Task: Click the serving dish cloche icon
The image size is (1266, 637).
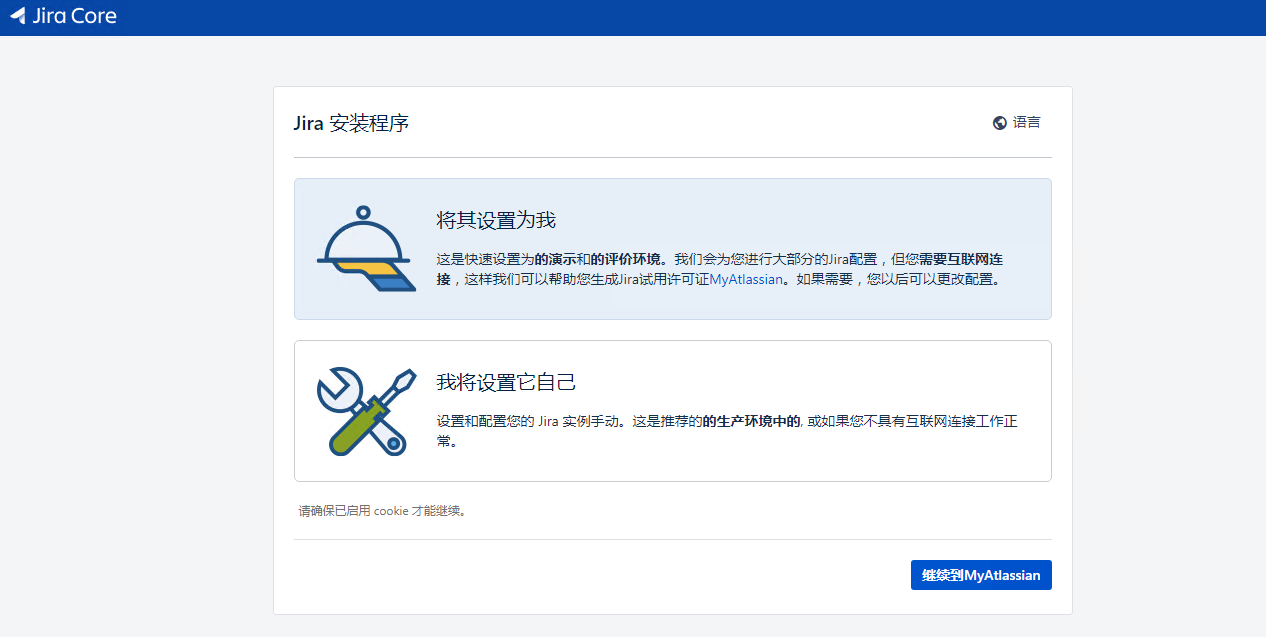Action: pyautogui.click(x=365, y=249)
